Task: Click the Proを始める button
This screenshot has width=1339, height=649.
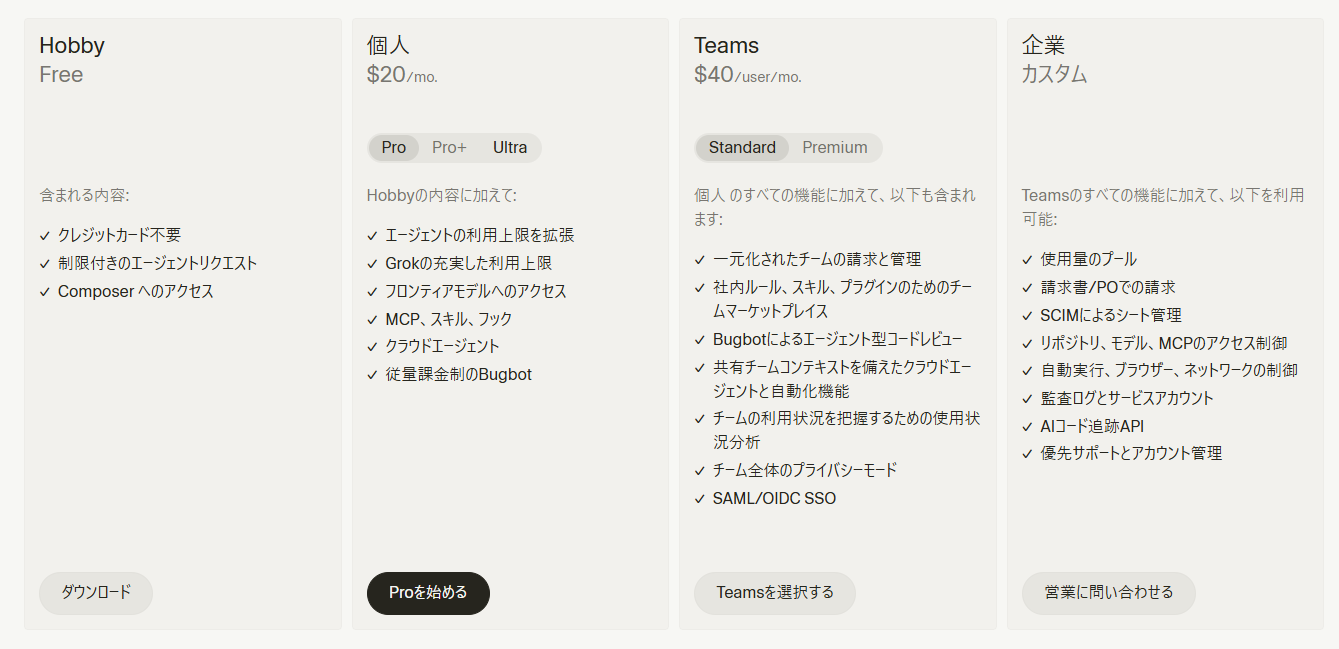Action: click(x=428, y=593)
